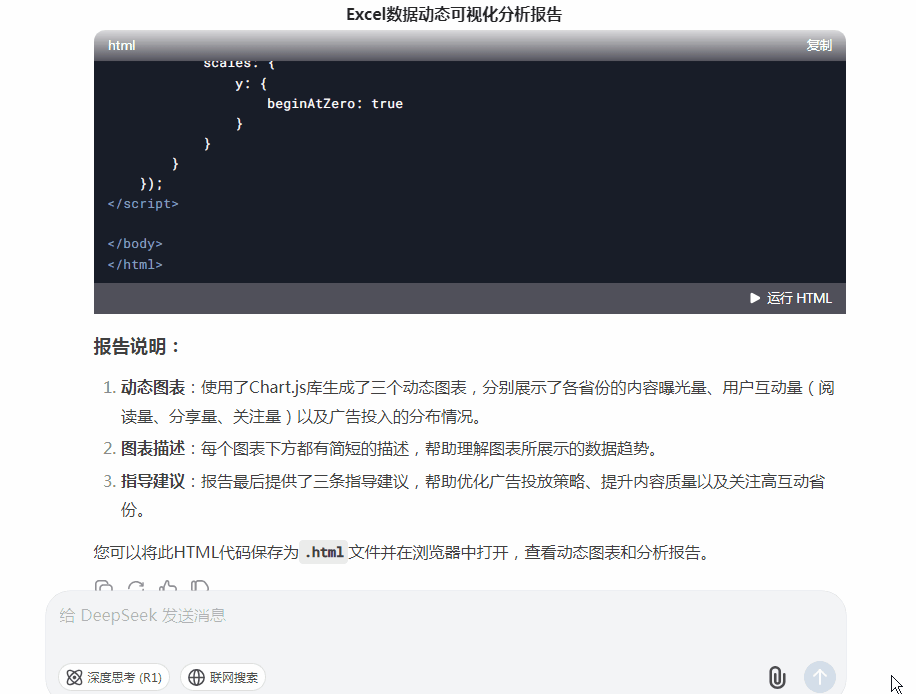Click the closing </html> tag
Viewport: 916px width, 694px height.
point(135,265)
